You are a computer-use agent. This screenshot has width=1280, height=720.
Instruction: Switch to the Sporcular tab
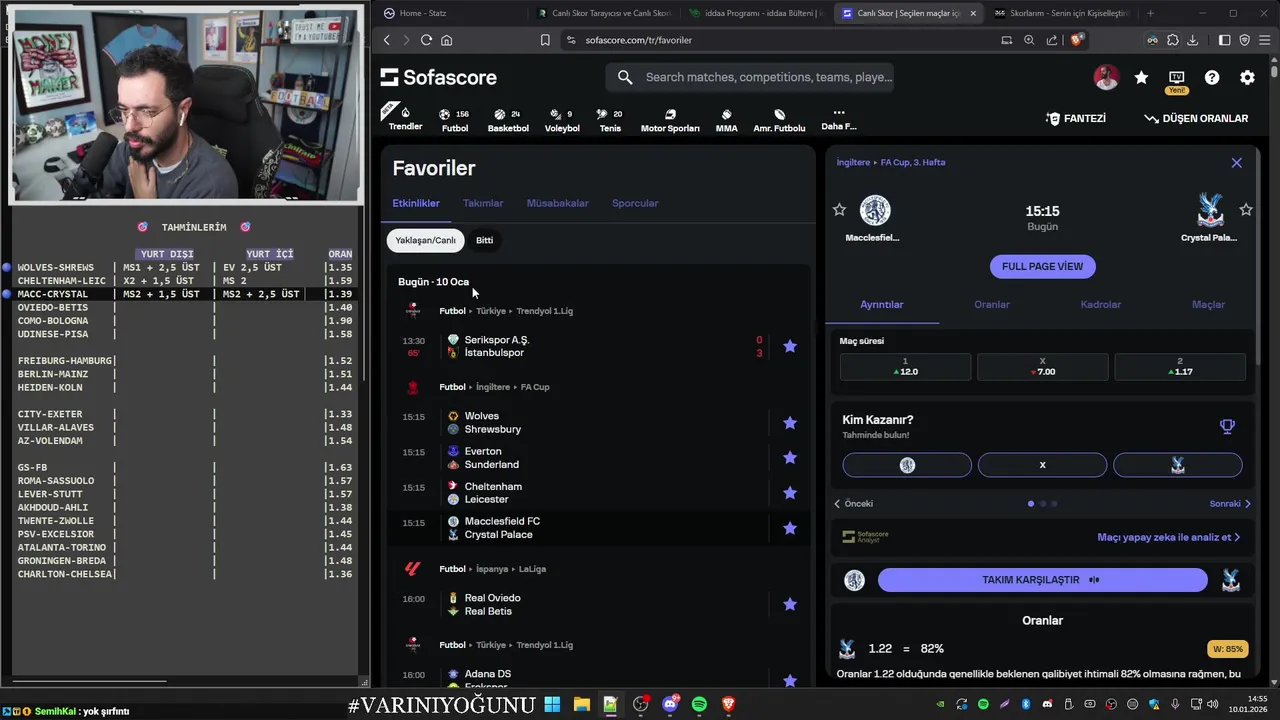click(x=635, y=203)
